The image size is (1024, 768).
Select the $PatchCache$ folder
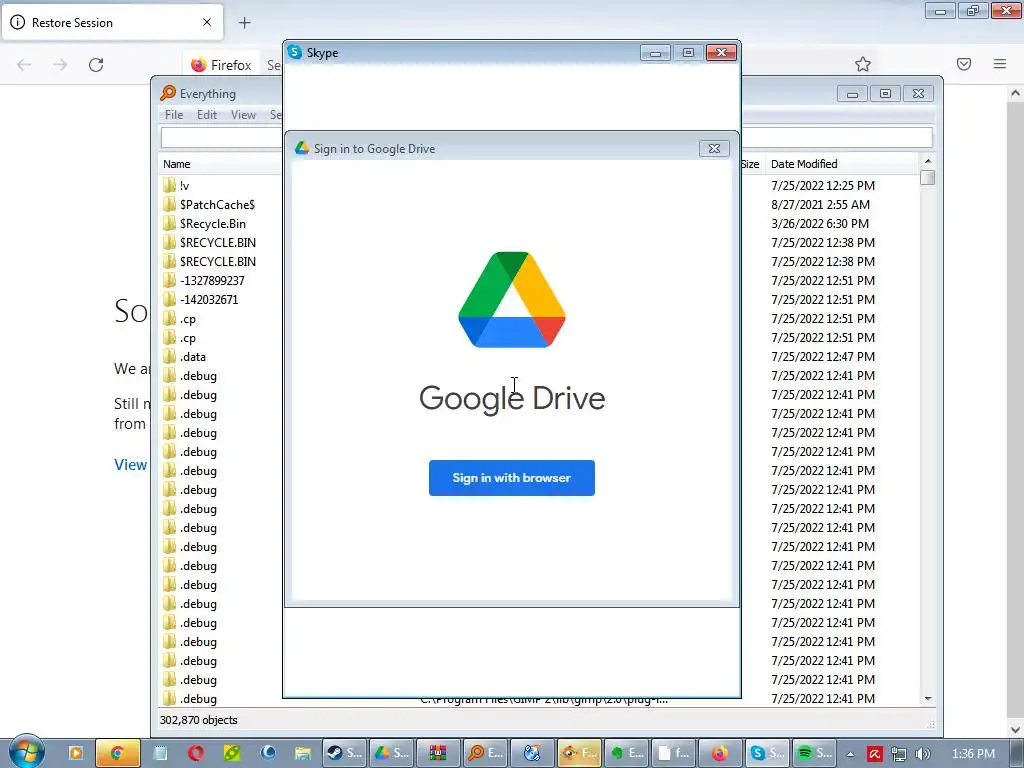217,204
